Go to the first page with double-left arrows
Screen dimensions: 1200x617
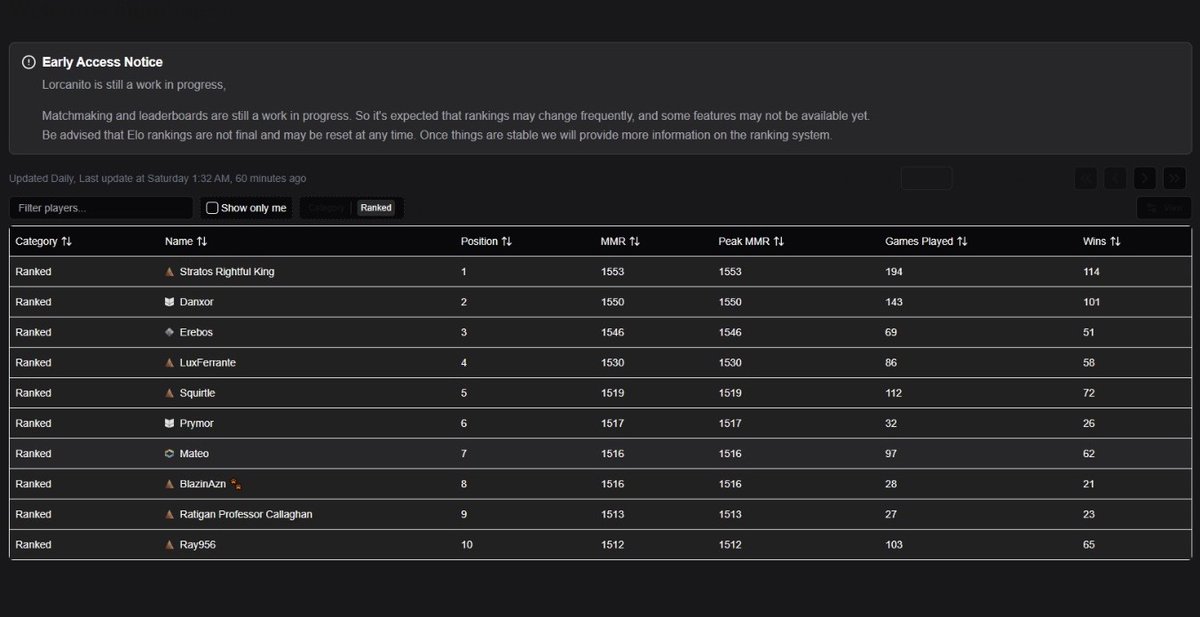(x=1086, y=178)
